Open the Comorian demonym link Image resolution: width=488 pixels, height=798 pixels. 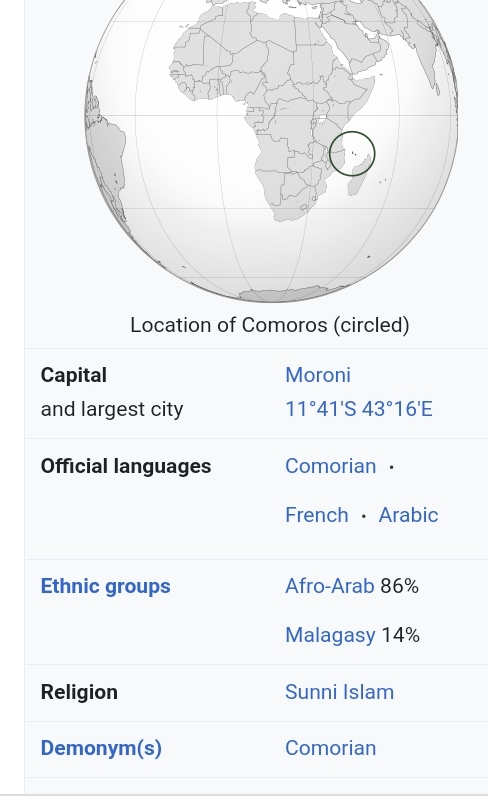point(330,748)
